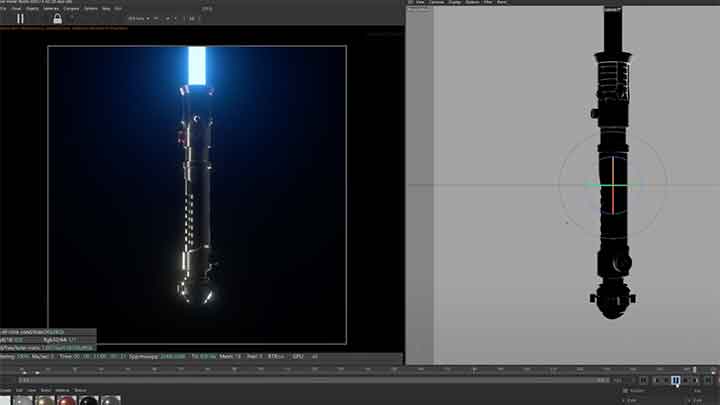Image resolution: width=720 pixels, height=405 pixels.
Task: Open the Octane Help menu
Action: coord(106,8)
